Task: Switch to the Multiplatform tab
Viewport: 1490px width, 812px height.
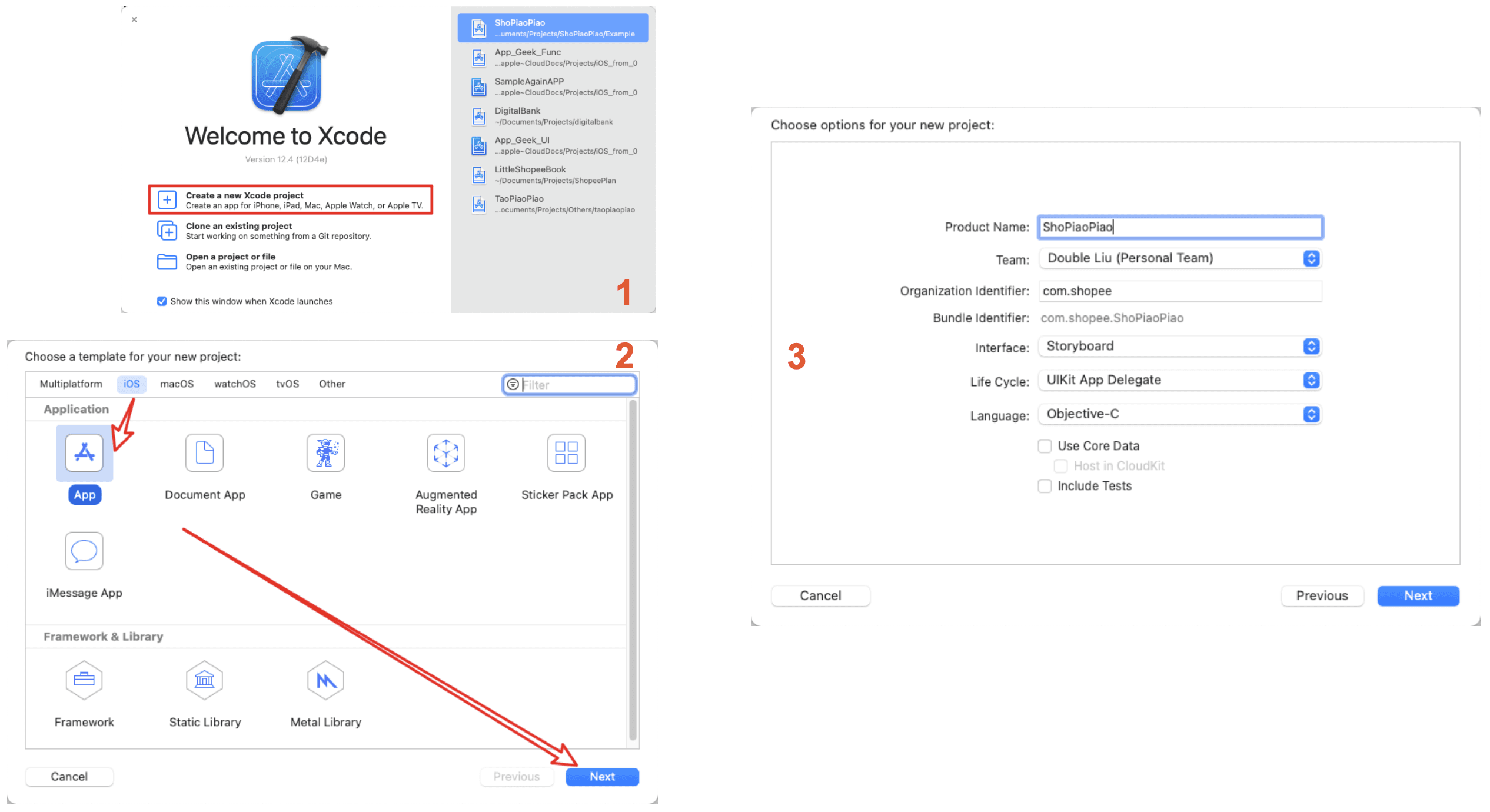Action: [x=71, y=384]
